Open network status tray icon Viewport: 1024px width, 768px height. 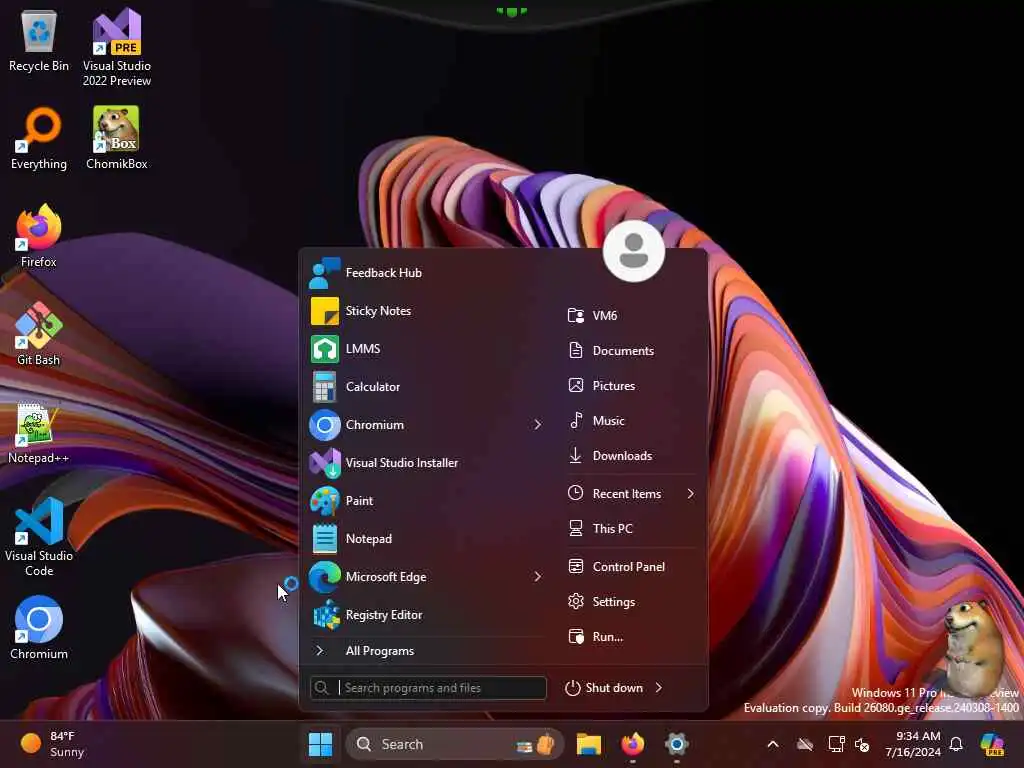pos(836,744)
